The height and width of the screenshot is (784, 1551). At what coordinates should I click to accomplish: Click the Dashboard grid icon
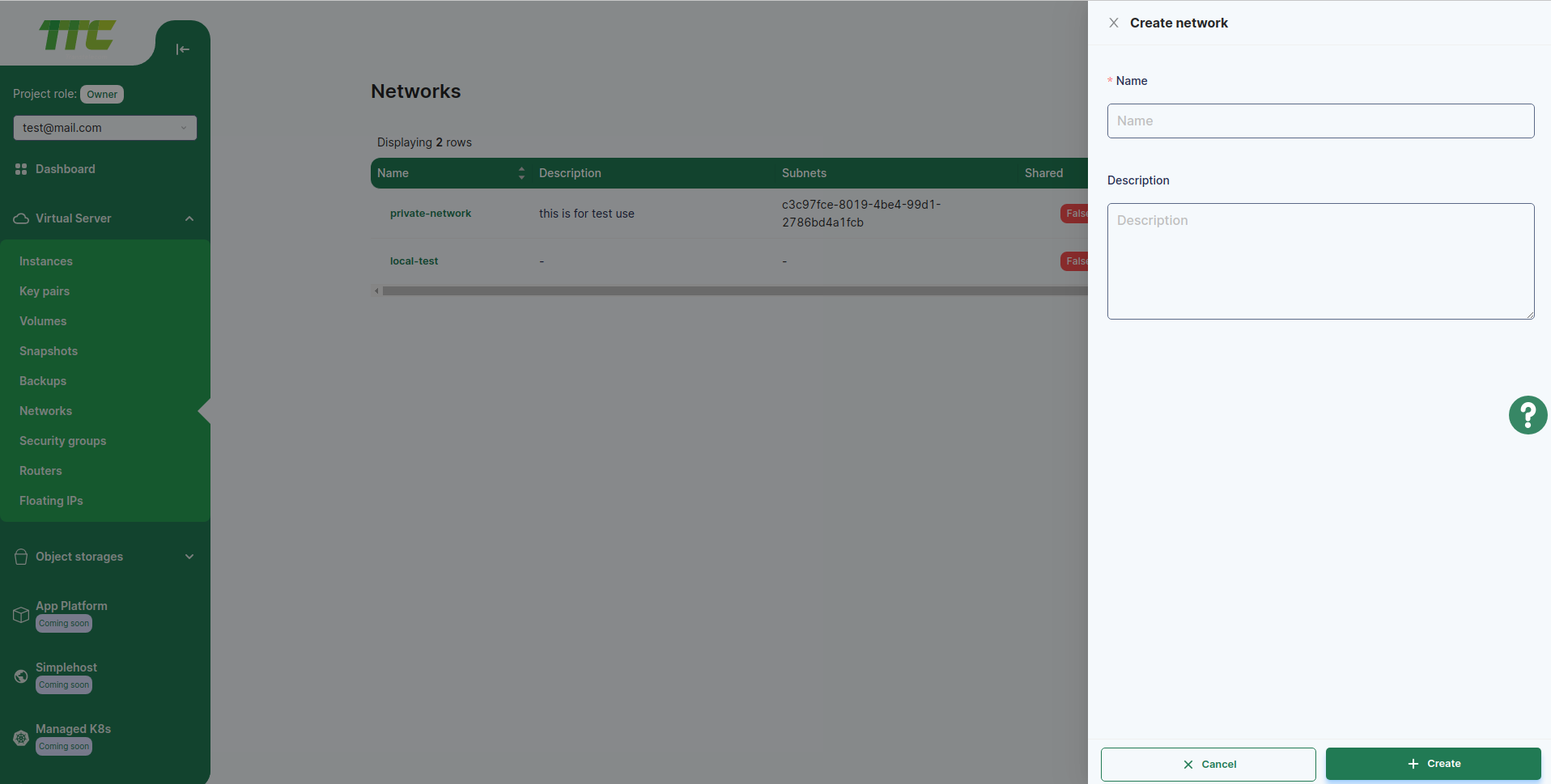(x=21, y=169)
